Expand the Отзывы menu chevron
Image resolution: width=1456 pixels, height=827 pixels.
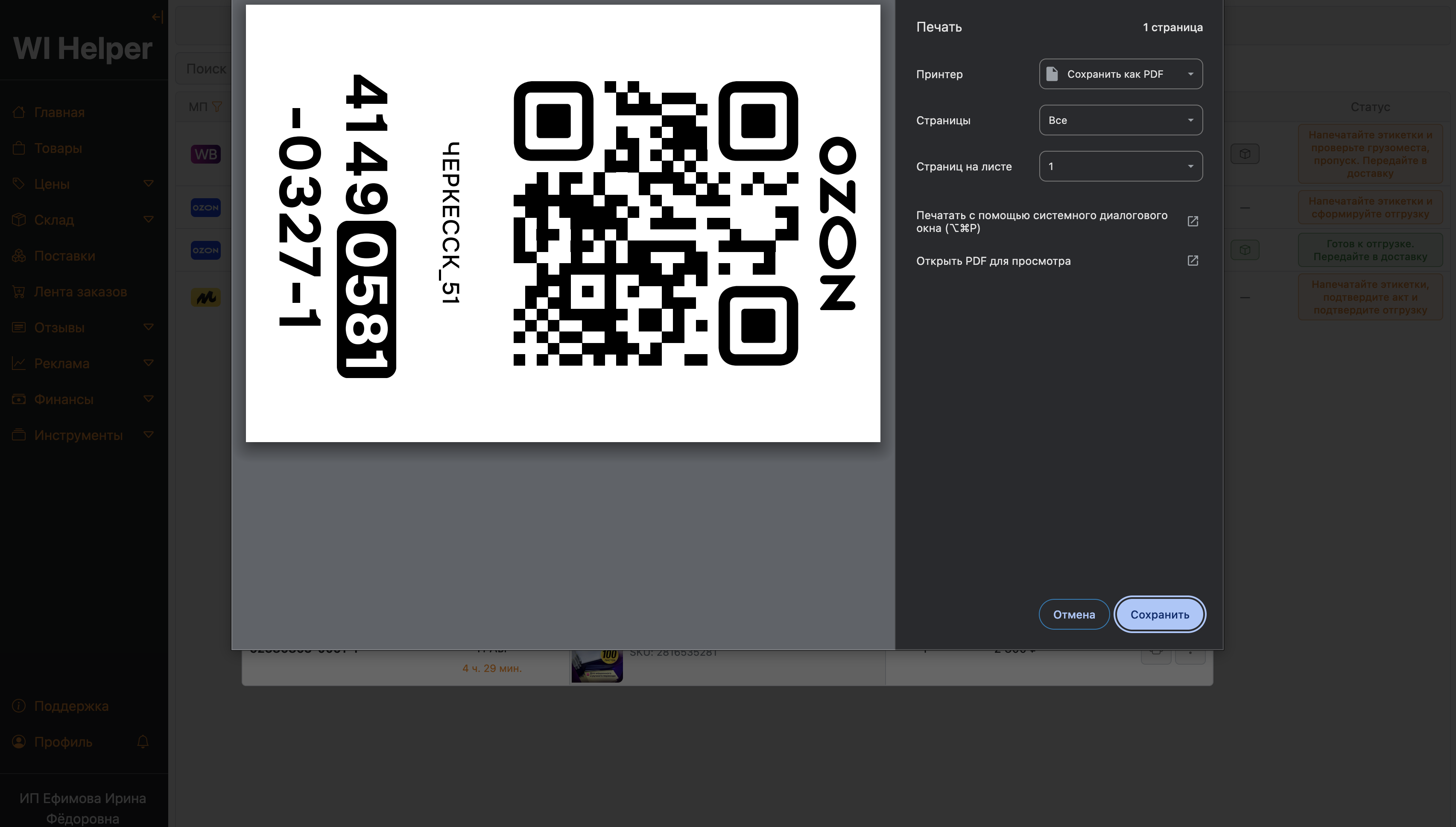click(x=149, y=327)
